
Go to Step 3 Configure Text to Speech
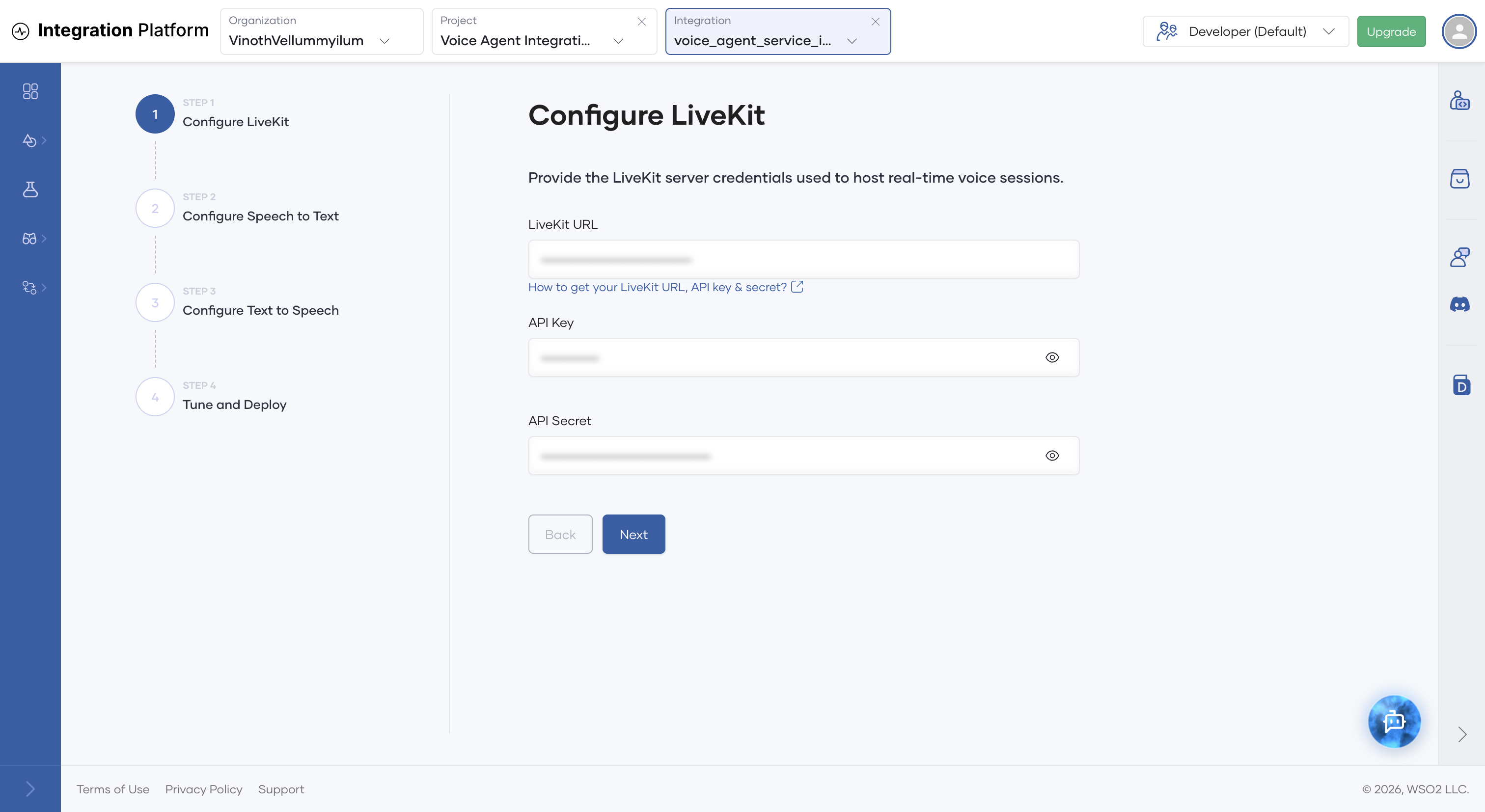pos(237,302)
